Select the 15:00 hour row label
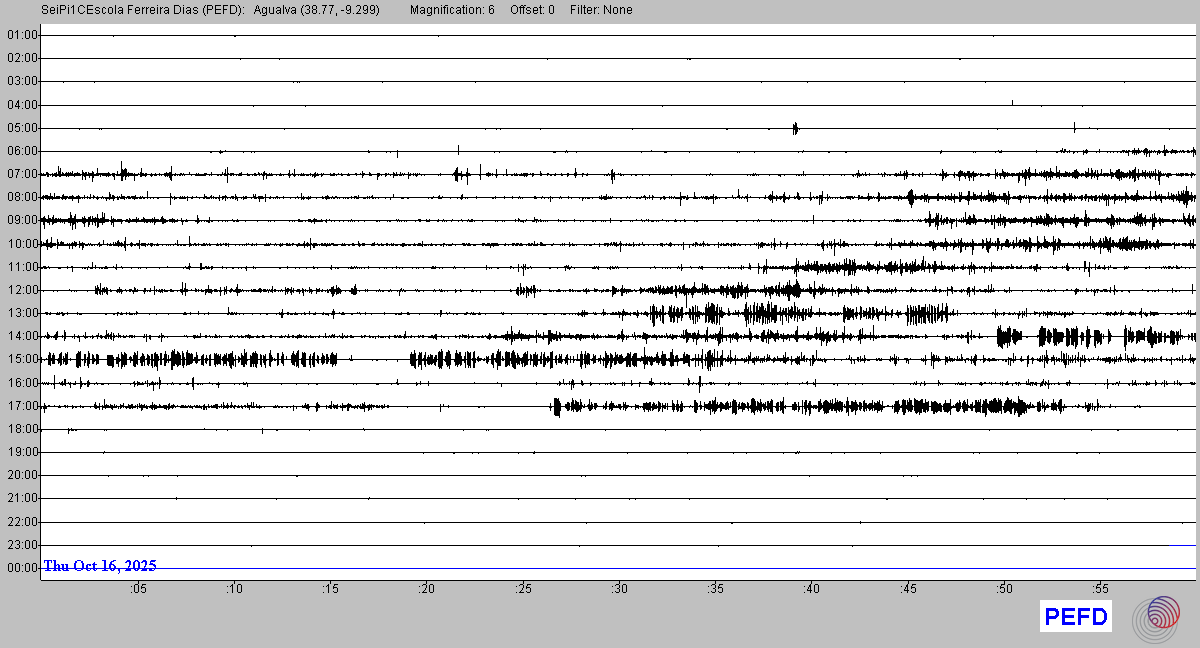Screen dimensions: 1200x648 [21, 359]
